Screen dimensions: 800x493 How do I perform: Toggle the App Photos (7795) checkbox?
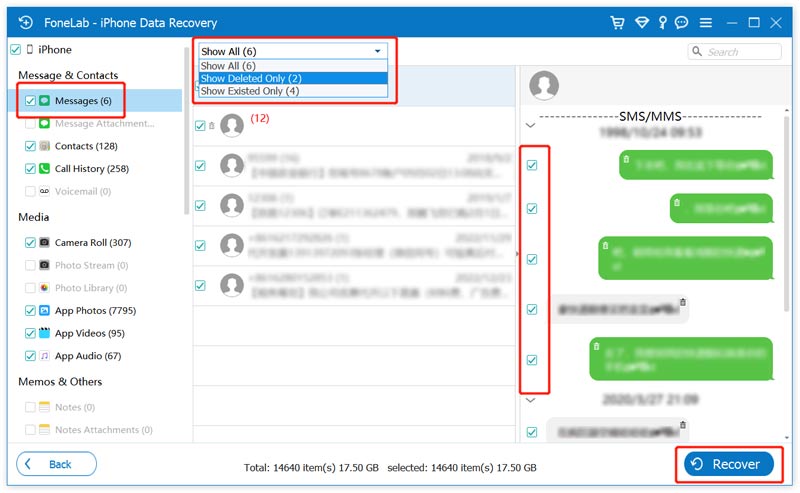pyautogui.click(x=30, y=310)
